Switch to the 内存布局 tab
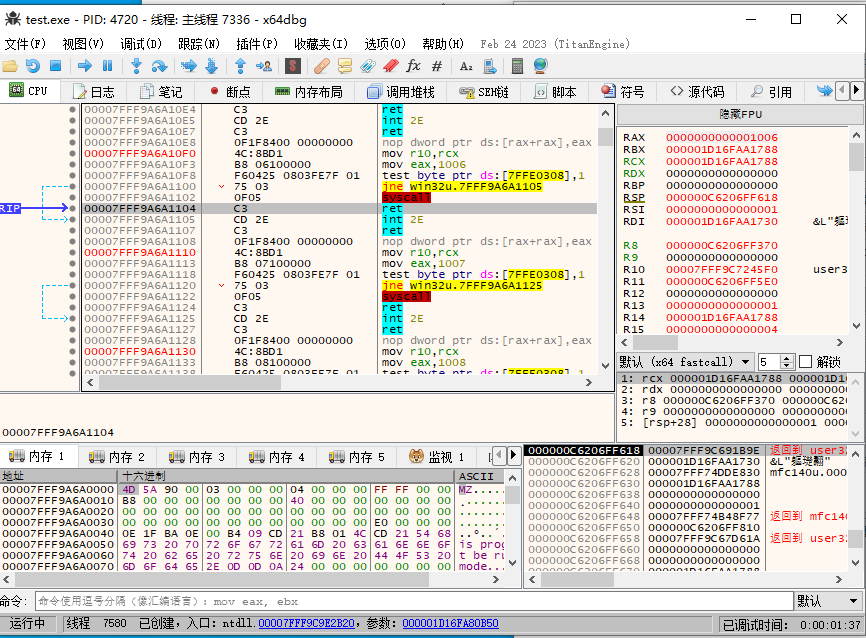Image resolution: width=866 pixels, height=638 pixels. pyautogui.click(x=309, y=92)
